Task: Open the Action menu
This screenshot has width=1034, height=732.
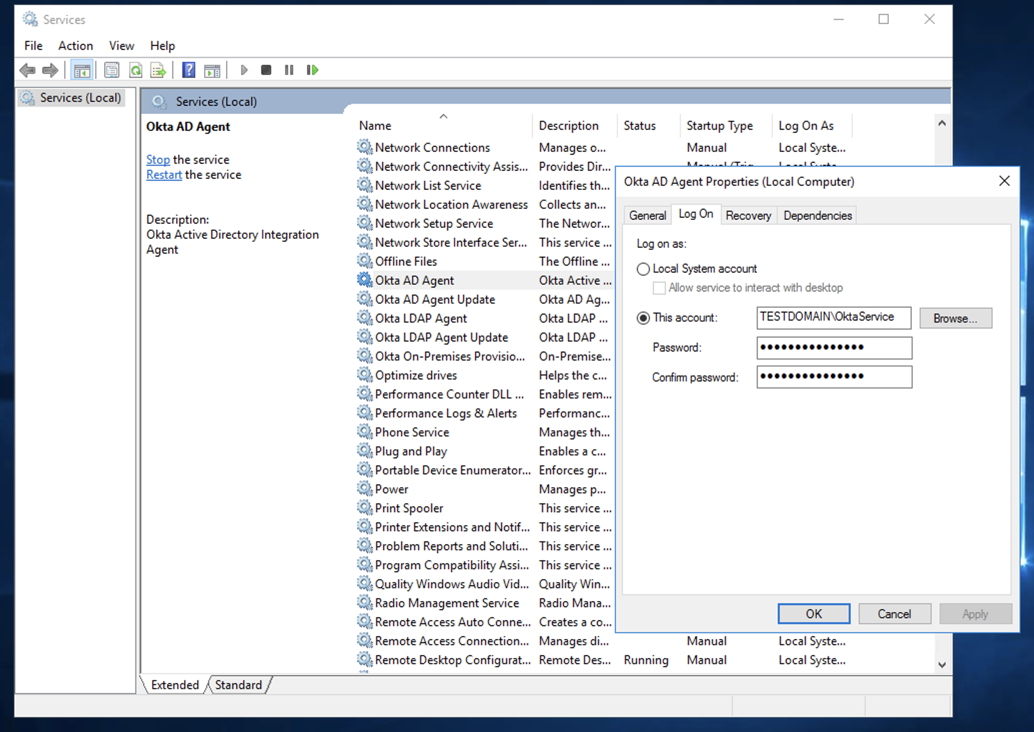Action: tap(75, 46)
